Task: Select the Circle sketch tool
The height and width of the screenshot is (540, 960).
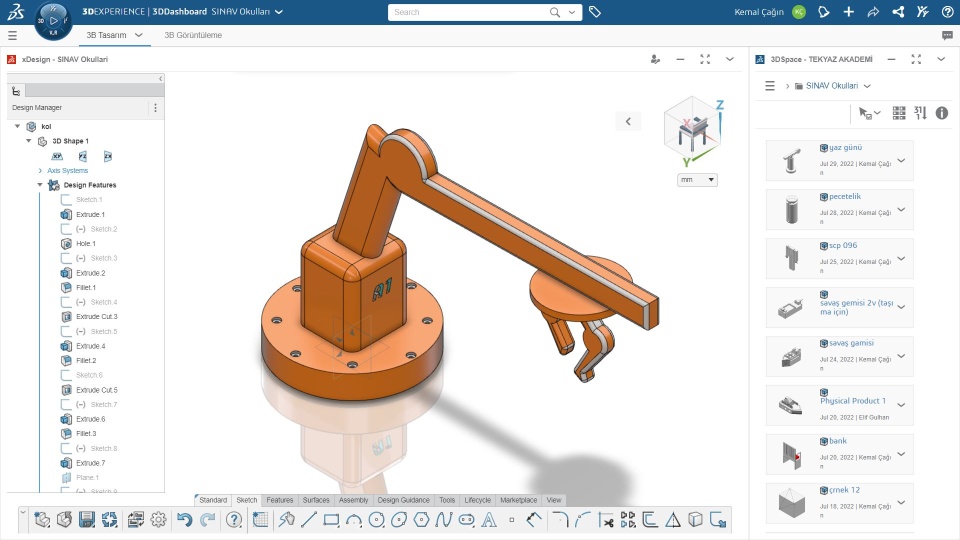Action: click(x=377, y=520)
